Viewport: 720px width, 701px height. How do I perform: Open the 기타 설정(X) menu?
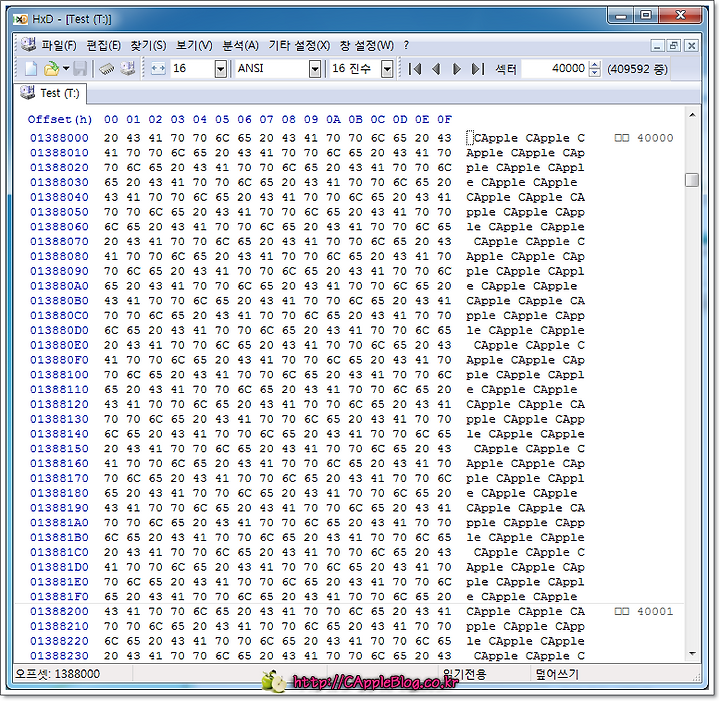click(x=299, y=45)
